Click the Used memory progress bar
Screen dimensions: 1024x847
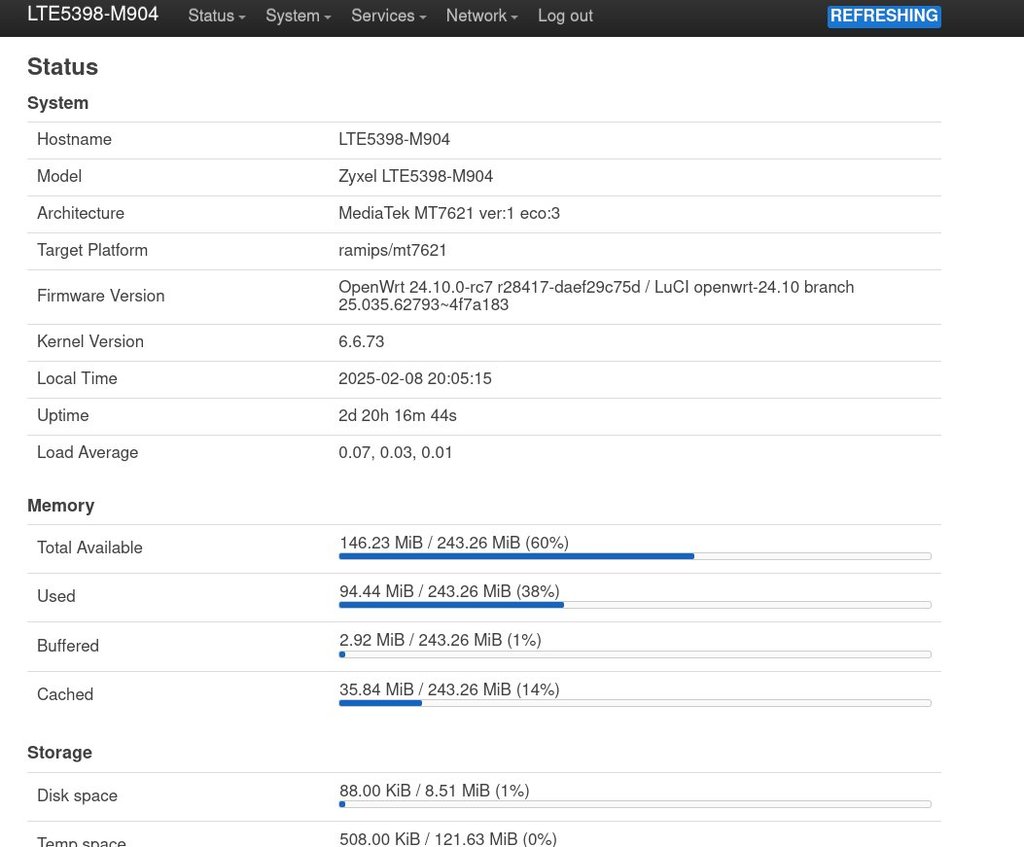635,605
